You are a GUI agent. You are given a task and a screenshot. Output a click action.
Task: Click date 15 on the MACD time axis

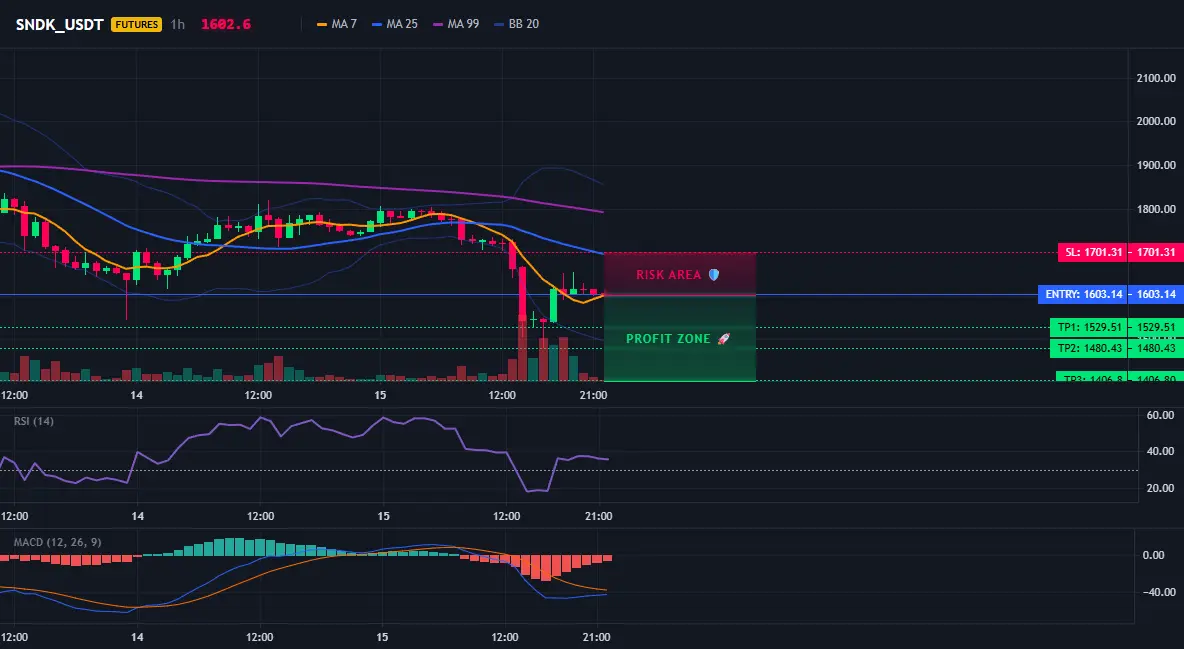point(382,637)
